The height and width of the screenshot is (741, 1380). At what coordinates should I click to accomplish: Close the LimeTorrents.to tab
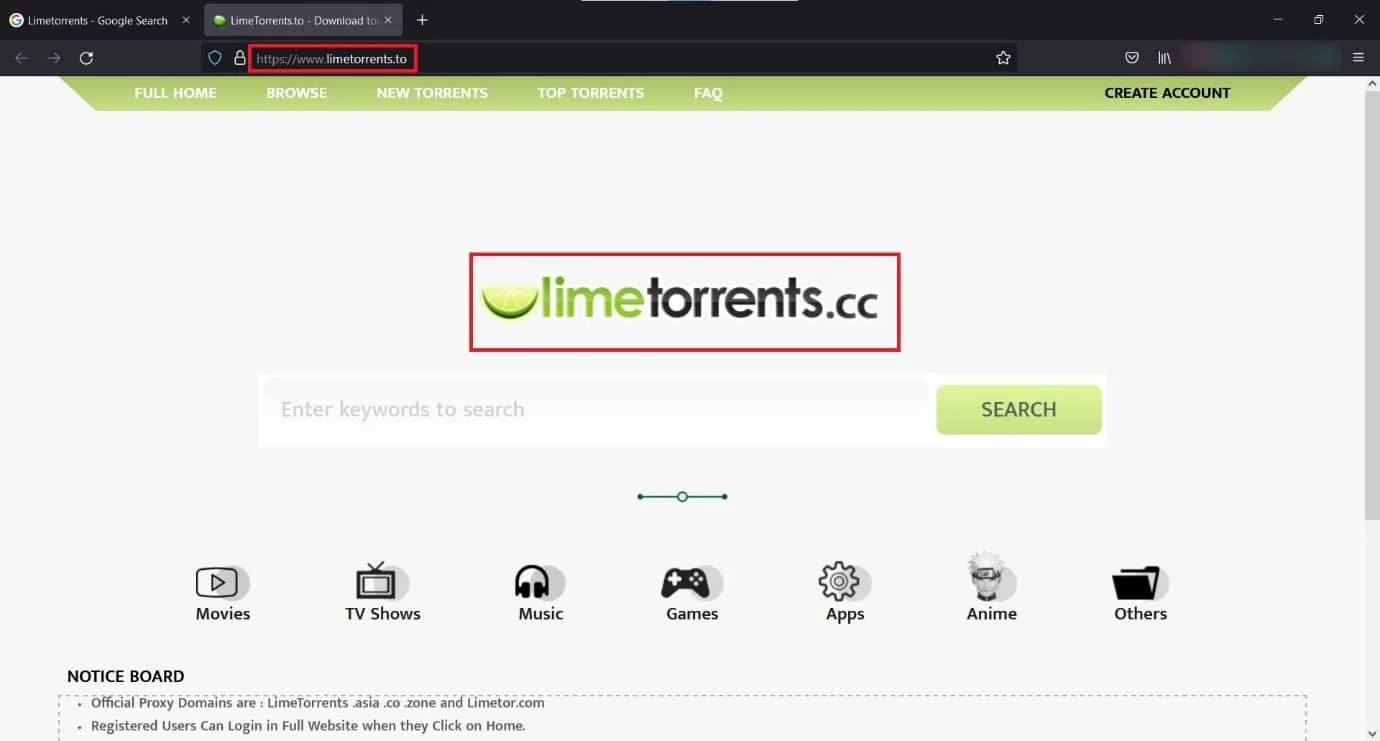pyautogui.click(x=389, y=20)
